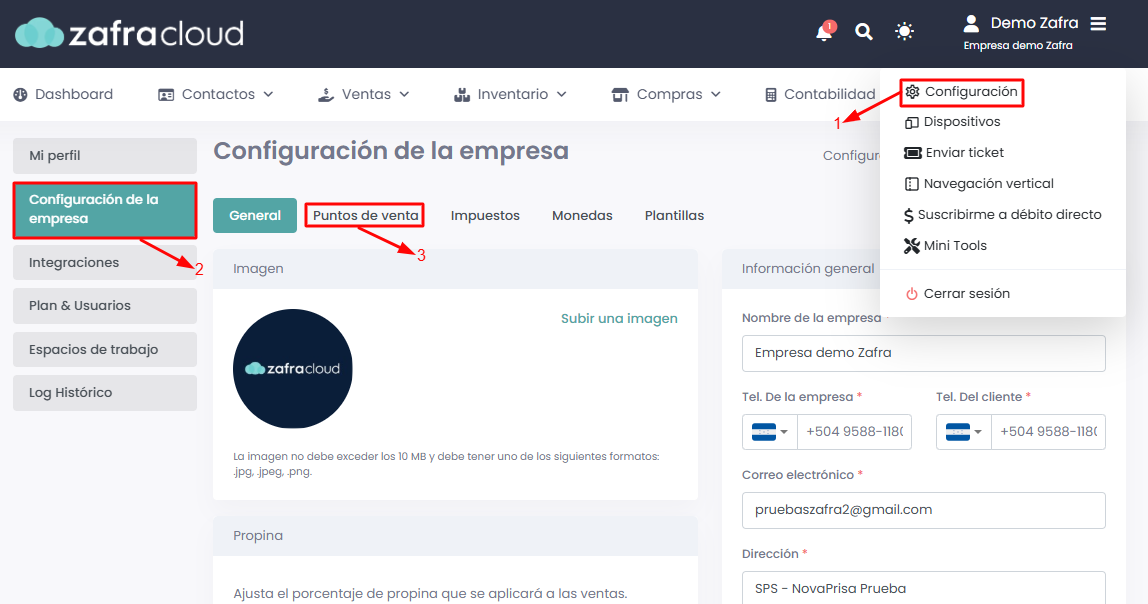The height and width of the screenshot is (604, 1148).
Task: Click the Demo Zafra username text
Action: 1035,23
